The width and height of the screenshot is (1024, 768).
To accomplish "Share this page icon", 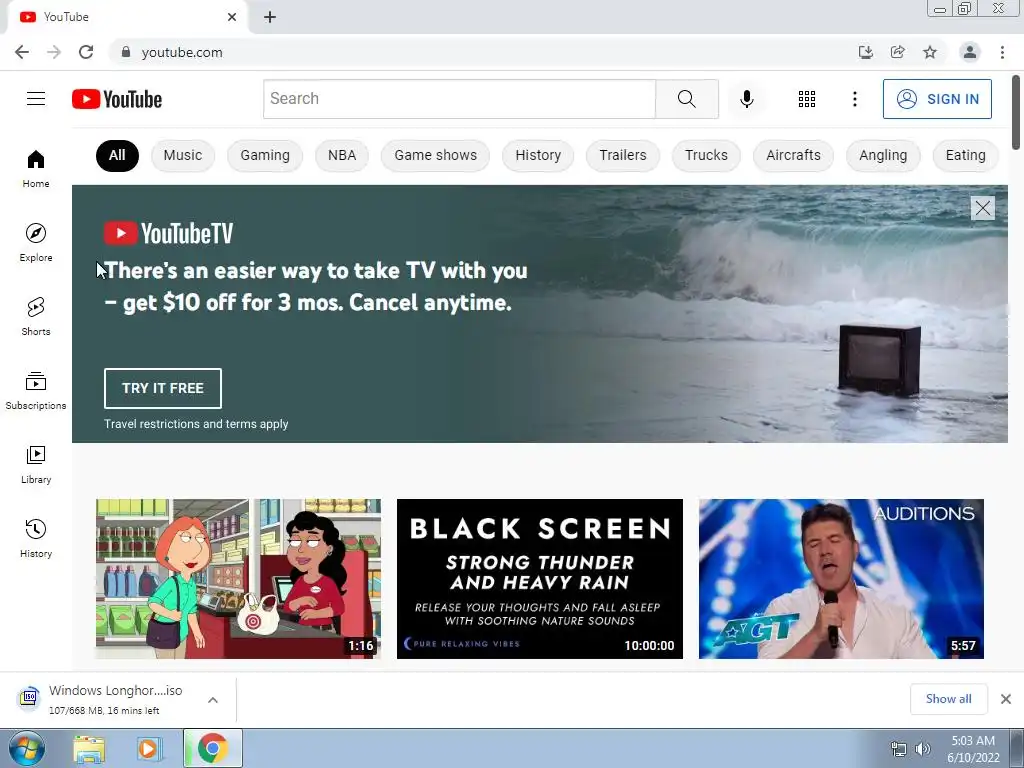I will 898,52.
